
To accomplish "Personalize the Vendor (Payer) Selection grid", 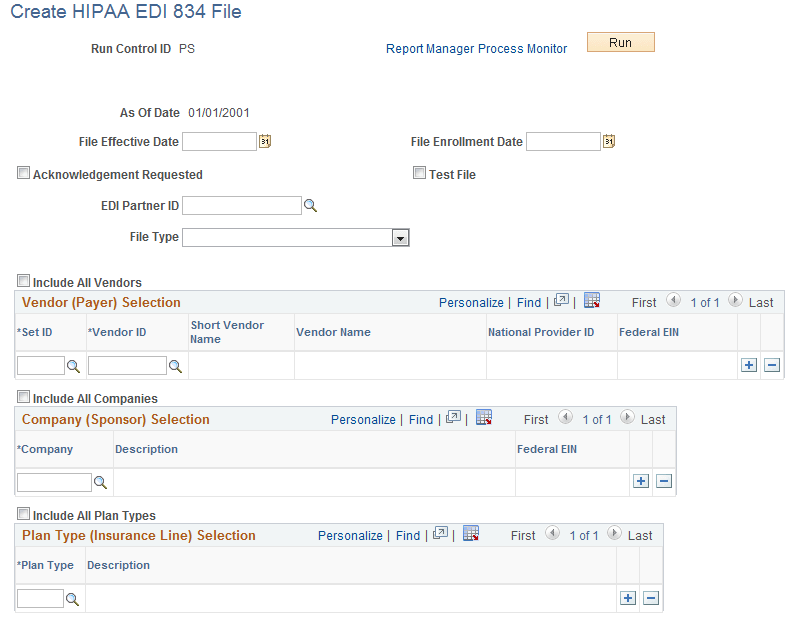I will tap(471, 303).
